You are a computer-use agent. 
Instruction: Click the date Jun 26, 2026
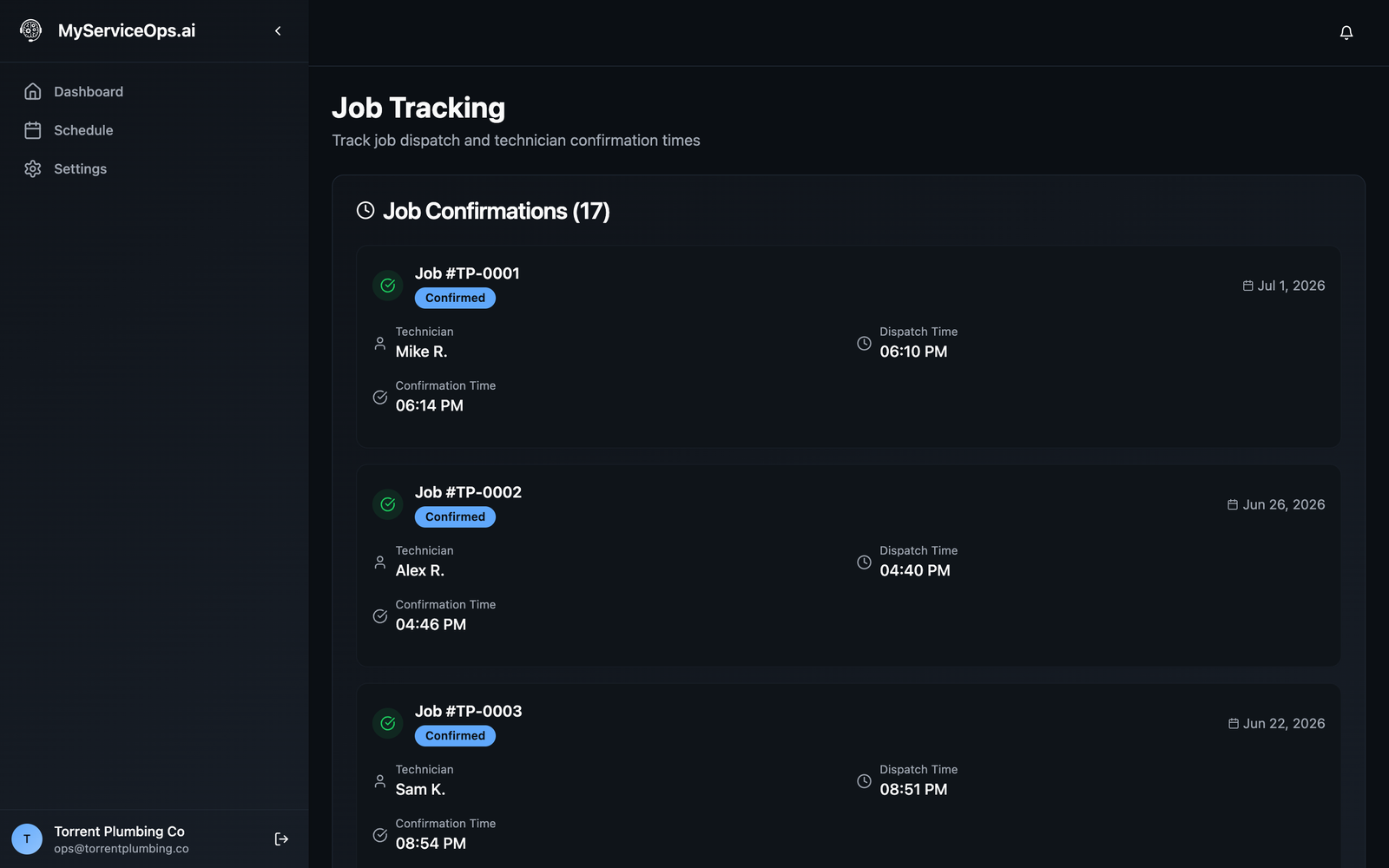coord(1284,504)
